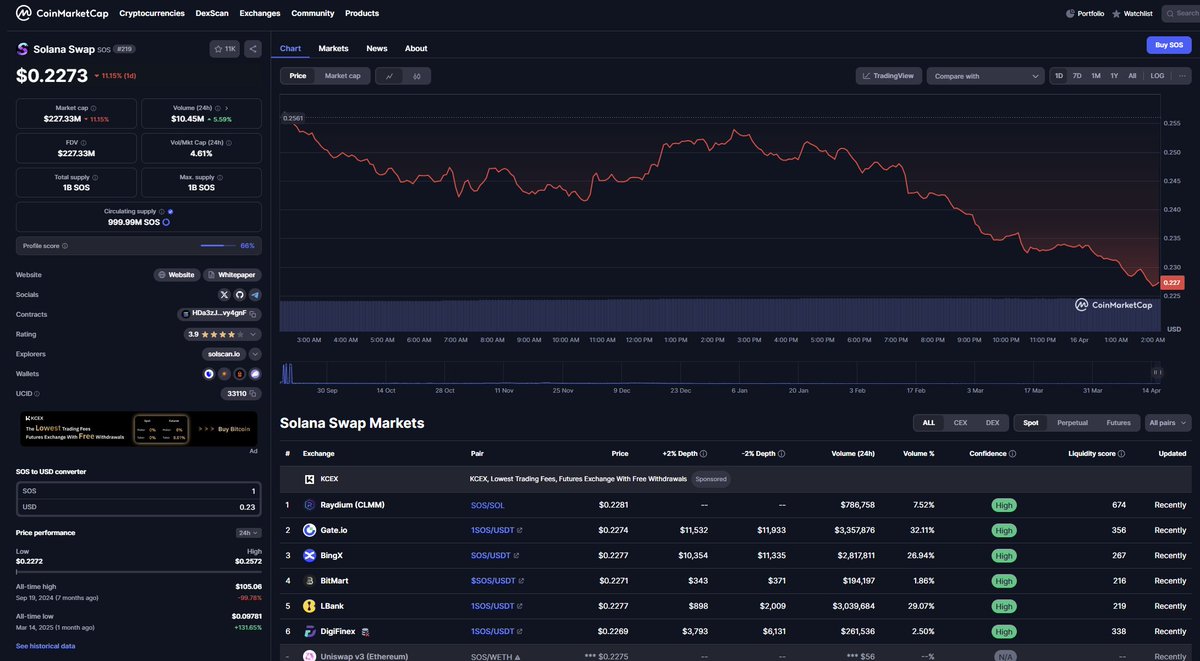Open the DexScan menu
Viewport: 1200px width, 661px height.
pyautogui.click(x=212, y=13)
